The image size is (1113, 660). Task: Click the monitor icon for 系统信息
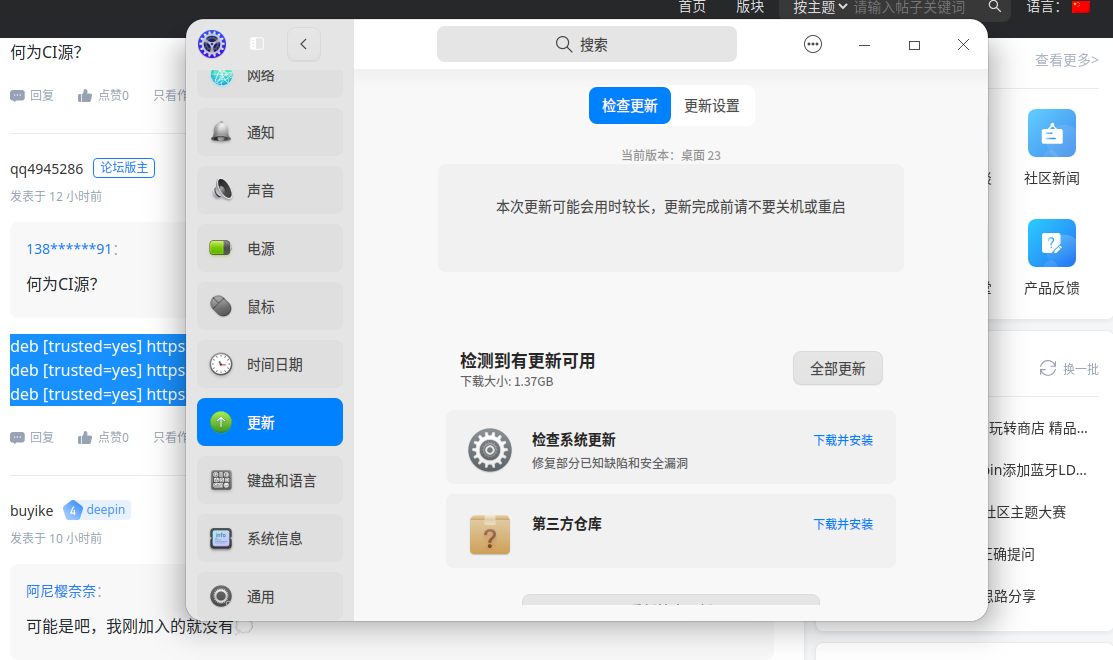click(x=221, y=539)
